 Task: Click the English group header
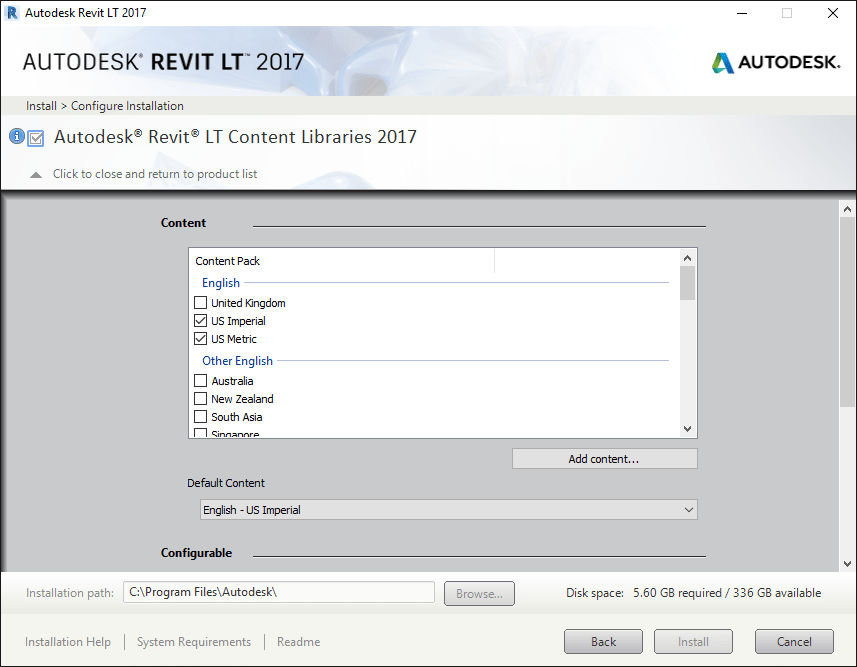point(221,283)
